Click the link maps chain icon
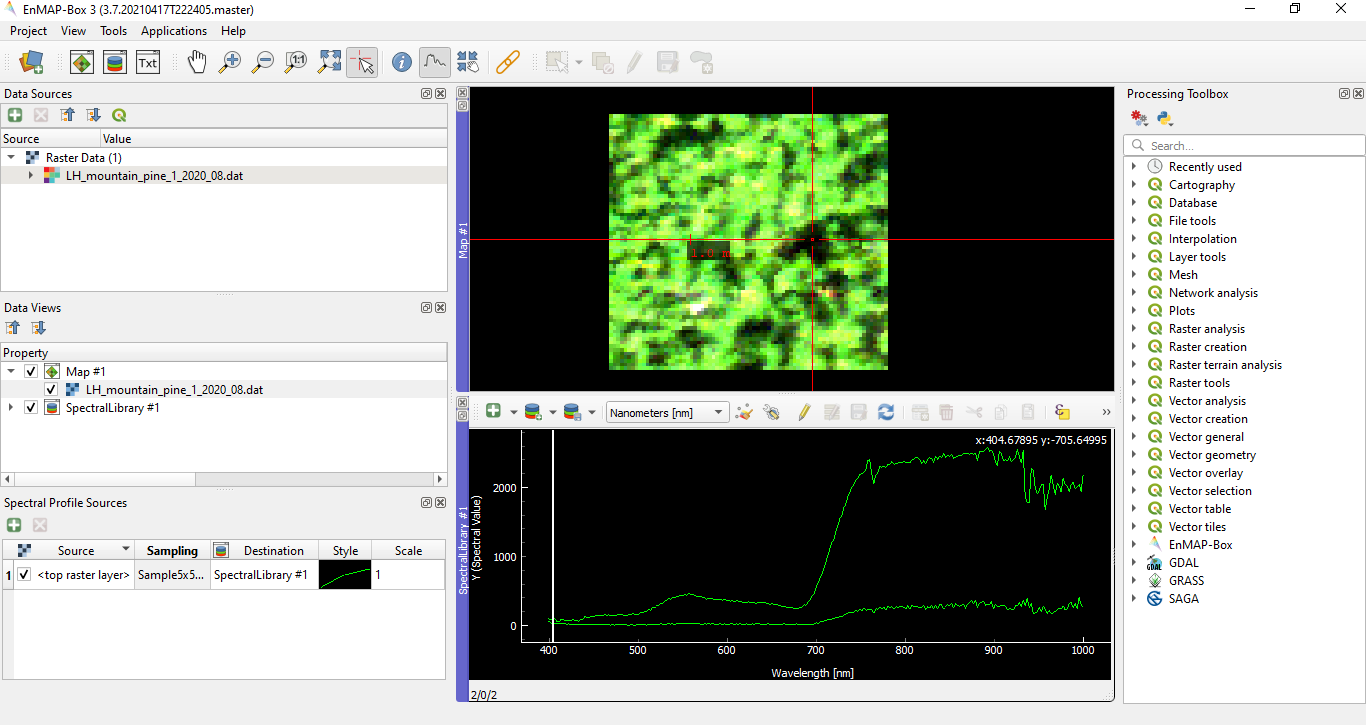 coord(509,61)
